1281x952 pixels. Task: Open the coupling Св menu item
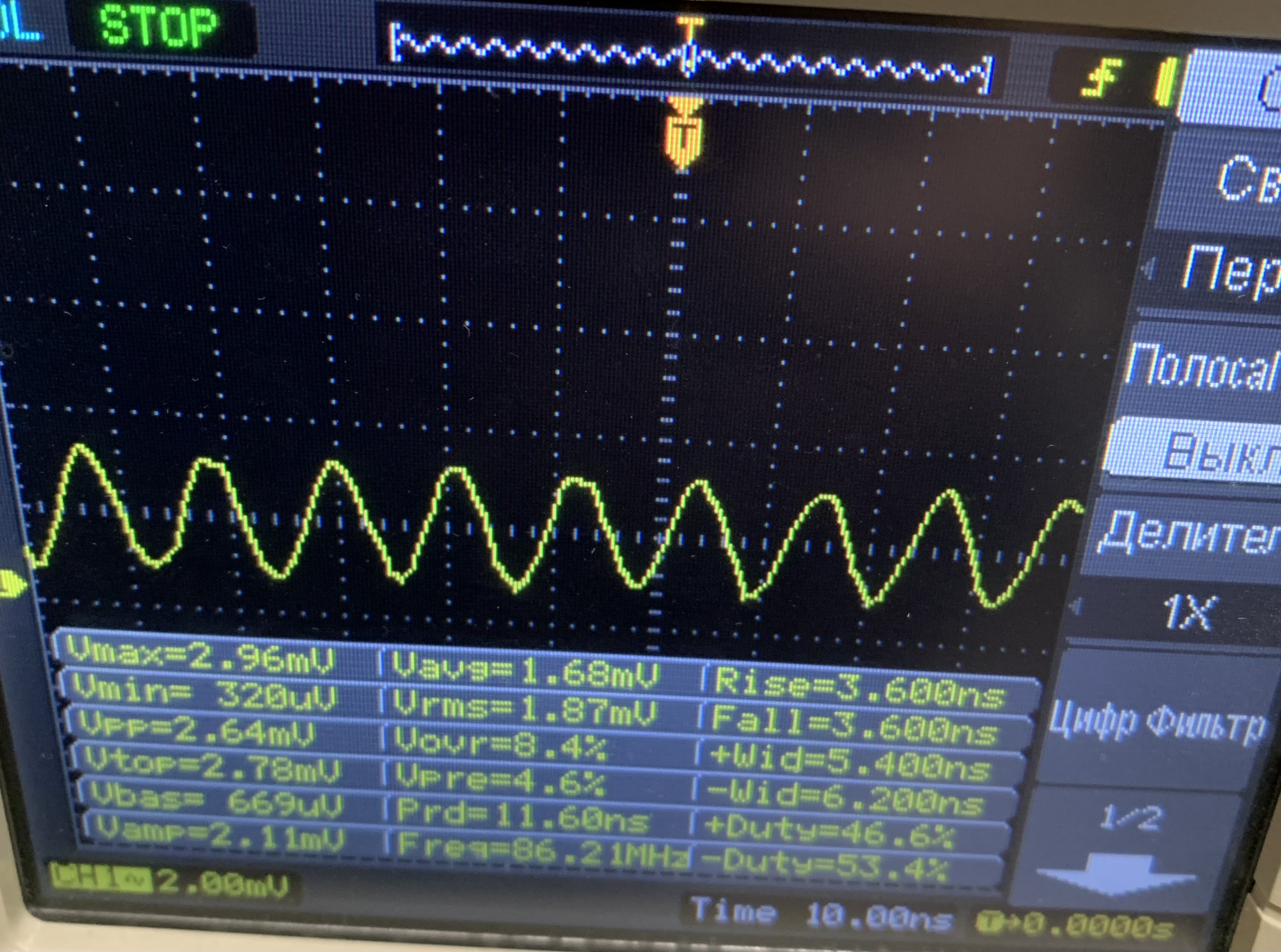(1245, 179)
